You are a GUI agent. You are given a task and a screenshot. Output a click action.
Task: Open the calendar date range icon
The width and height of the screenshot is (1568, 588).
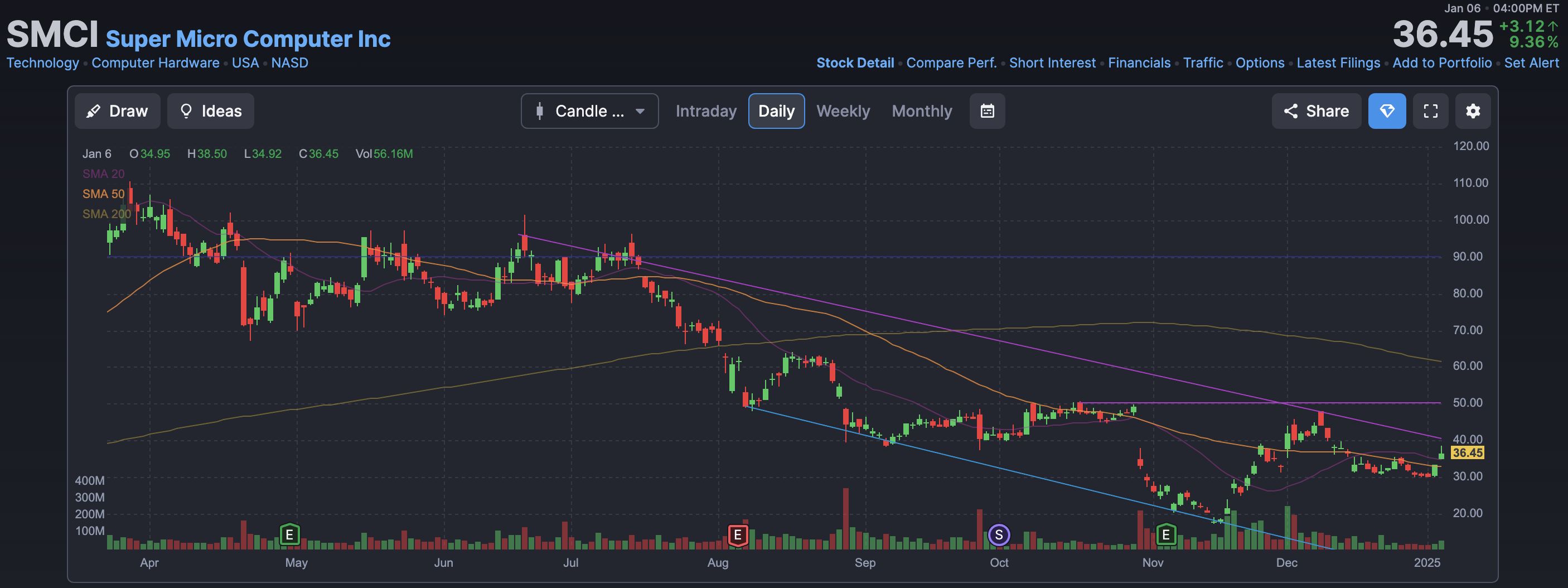coord(987,111)
